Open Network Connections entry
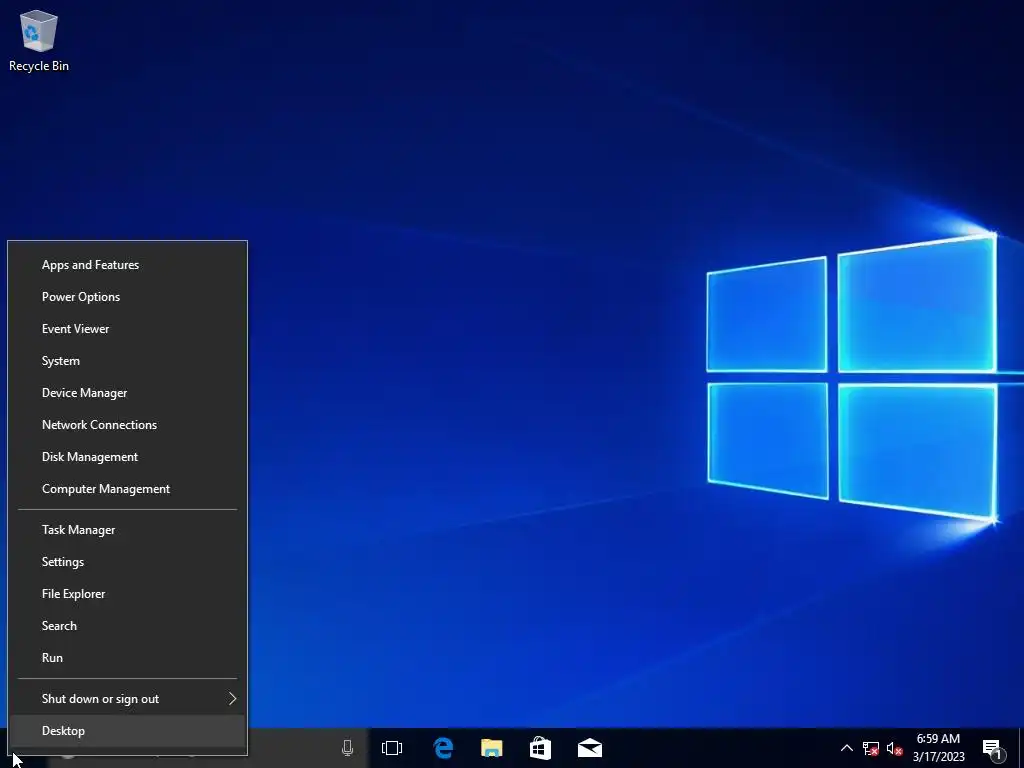Screen dimensions: 1024x768 click(127, 424)
